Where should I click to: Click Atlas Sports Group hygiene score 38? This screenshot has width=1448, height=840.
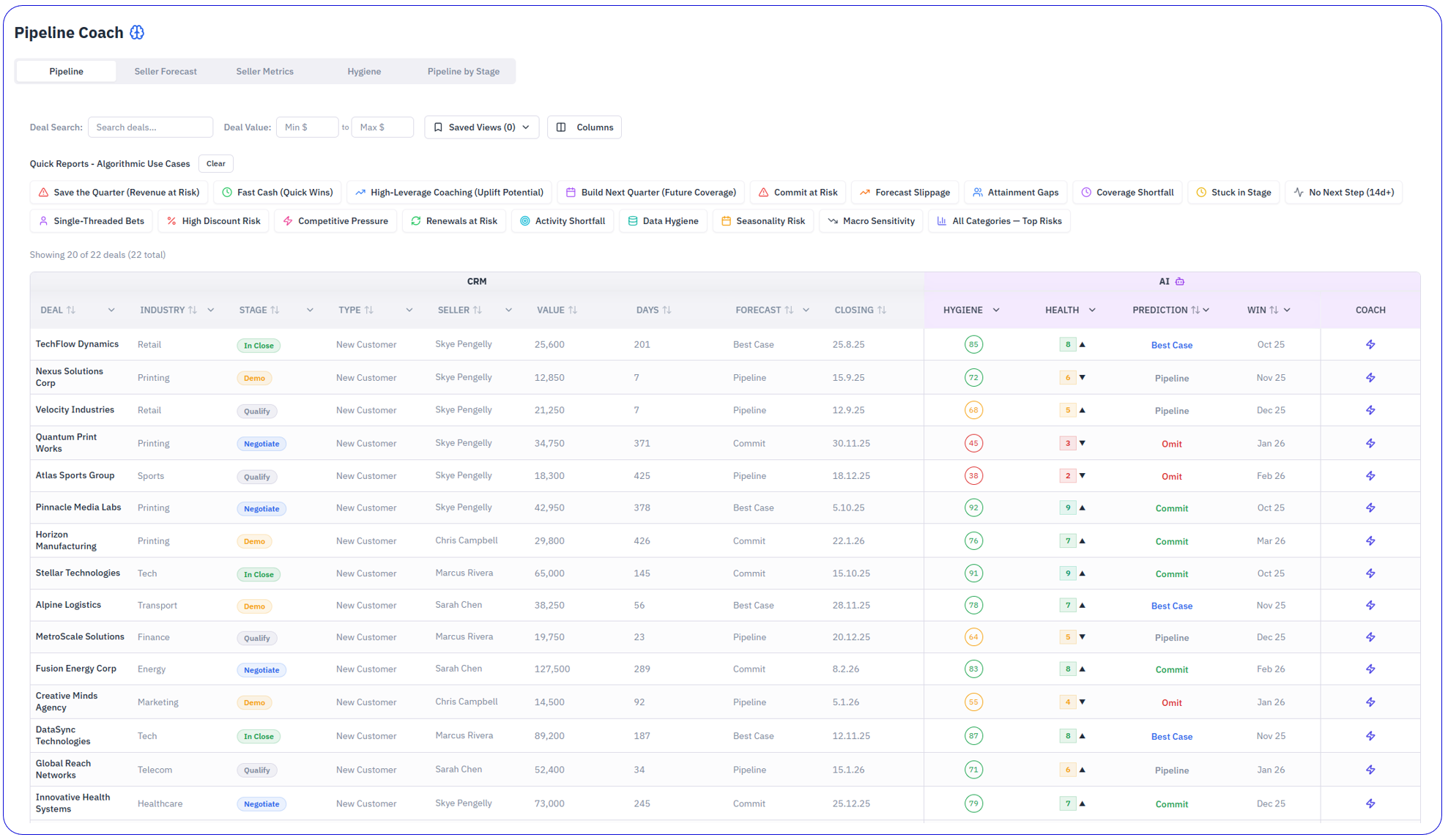973,476
